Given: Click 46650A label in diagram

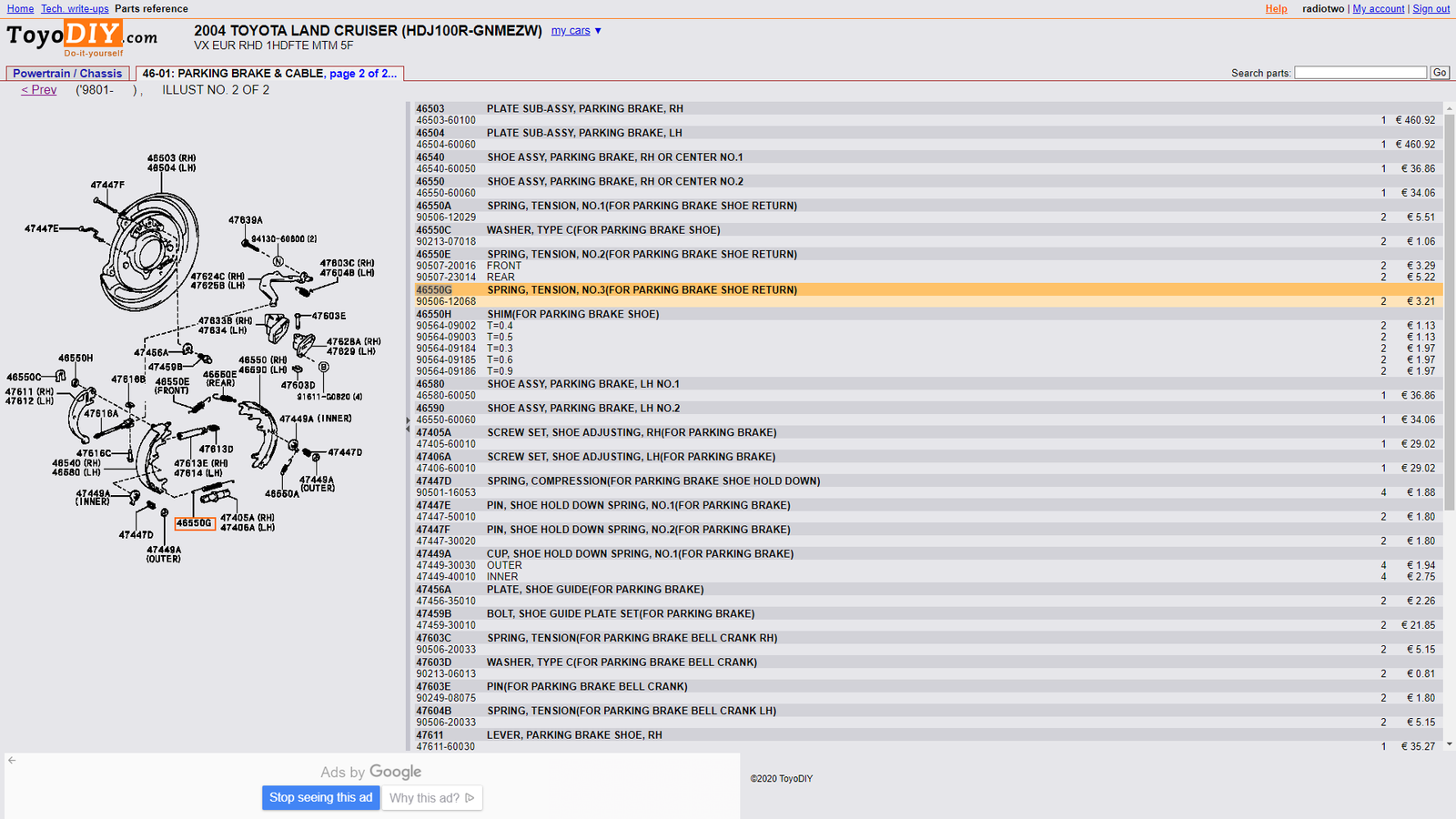Looking at the screenshot, I should tap(282, 494).
